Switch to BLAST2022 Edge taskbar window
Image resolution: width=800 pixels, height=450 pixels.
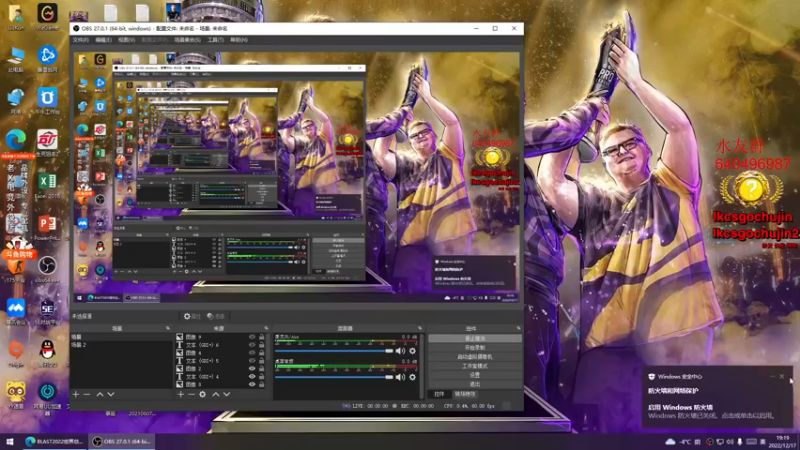coord(55,441)
